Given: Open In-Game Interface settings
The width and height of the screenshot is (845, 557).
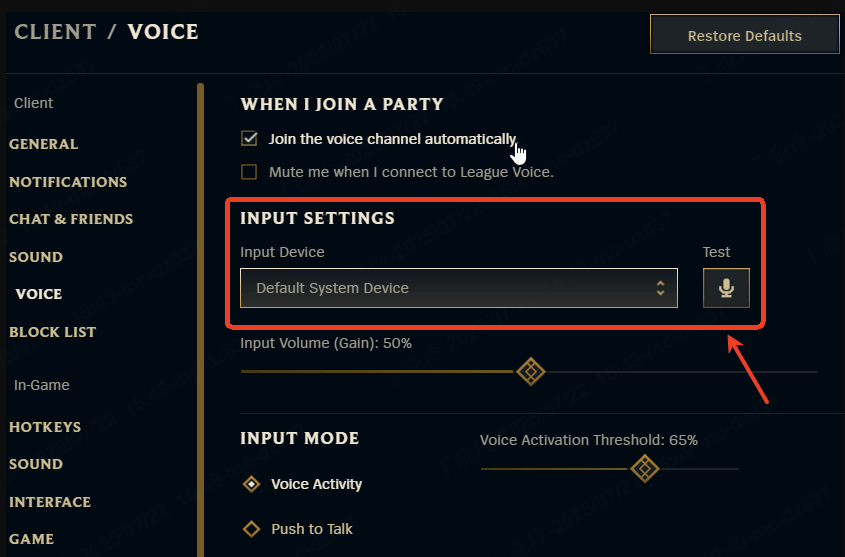Looking at the screenshot, I should [x=50, y=502].
